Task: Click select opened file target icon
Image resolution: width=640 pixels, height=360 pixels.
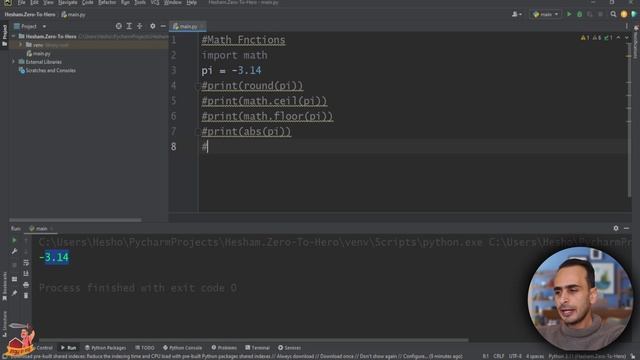Action: tap(118, 26)
